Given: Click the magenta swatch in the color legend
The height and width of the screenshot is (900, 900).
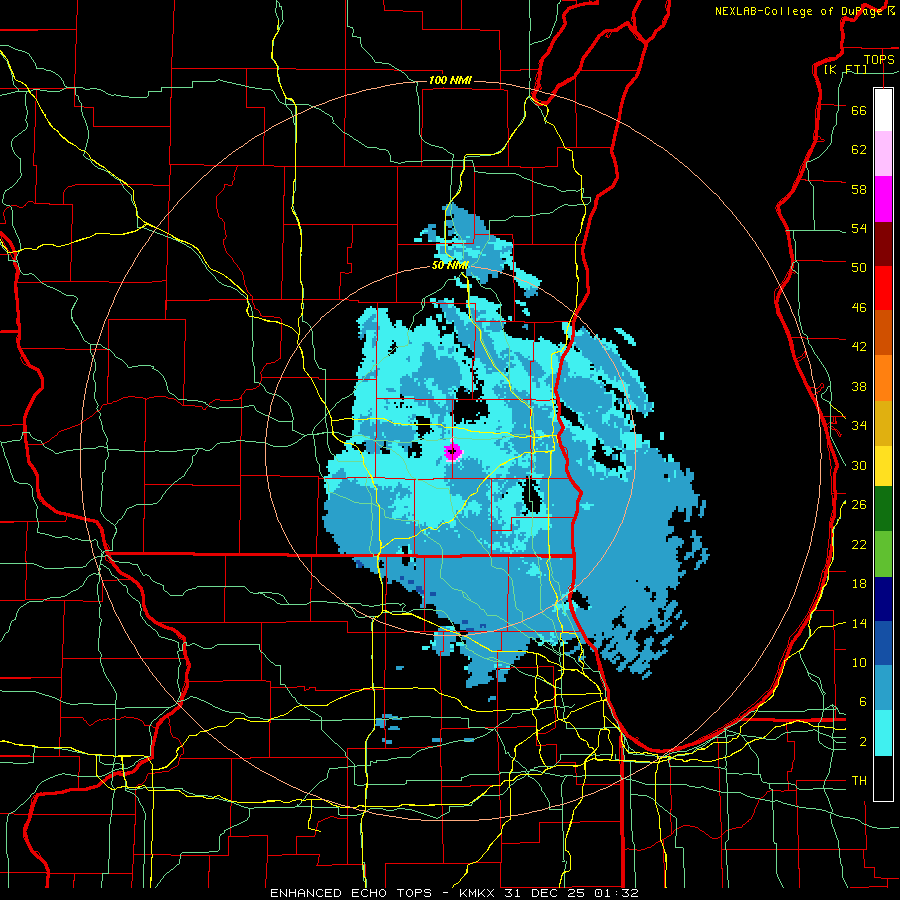Looking at the screenshot, I should point(883,199).
